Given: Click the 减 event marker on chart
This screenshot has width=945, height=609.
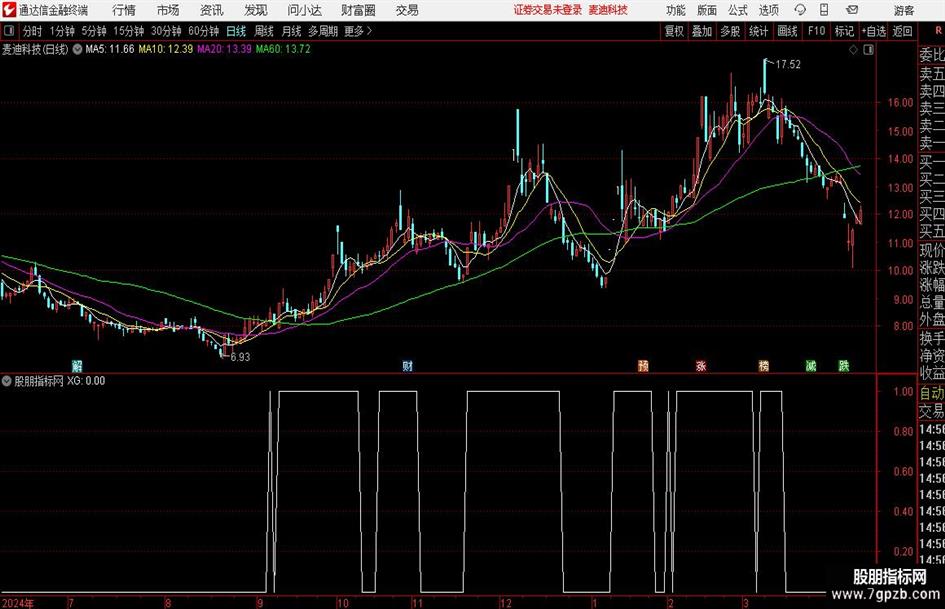Looking at the screenshot, I should (811, 365).
